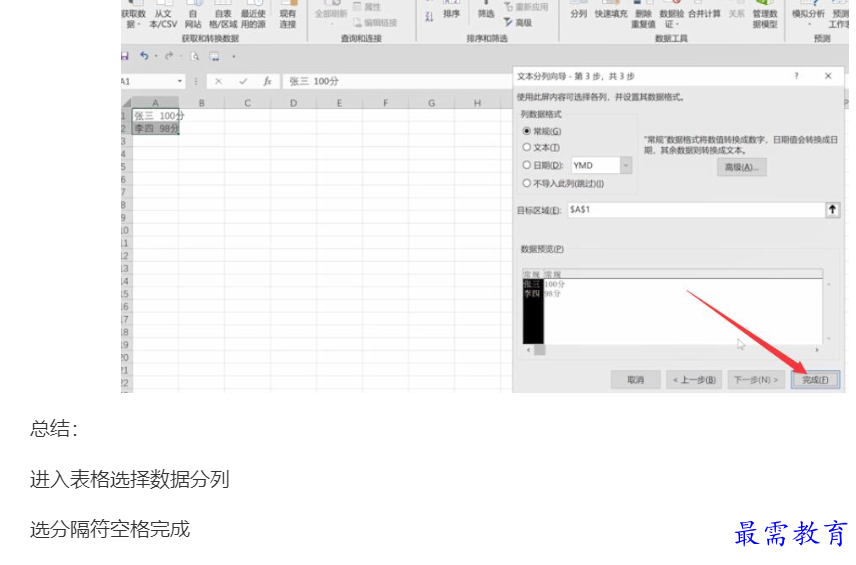856x565 pixels.
Task: Click the 取消 button in wizard
Action: click(x=635, y=379)
